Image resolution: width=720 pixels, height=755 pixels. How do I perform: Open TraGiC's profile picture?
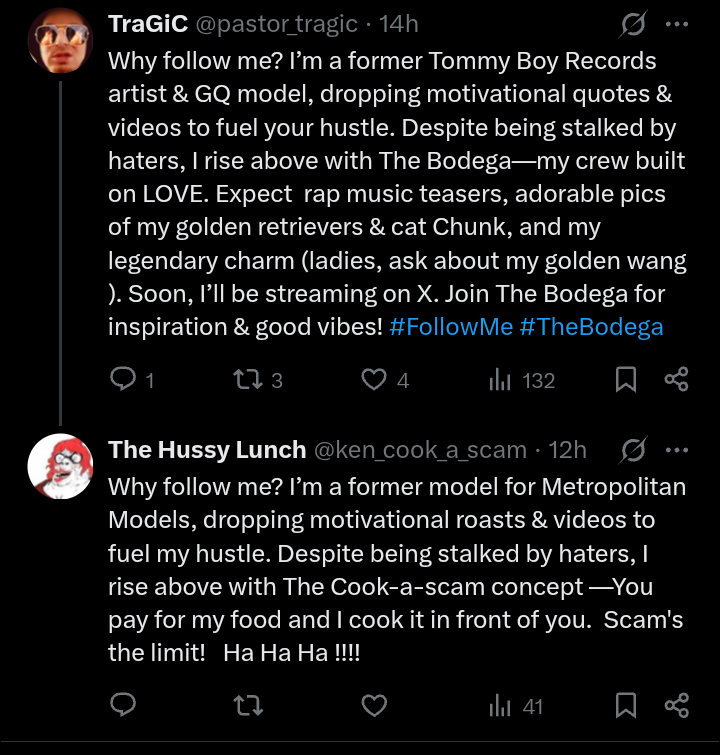click(59, 42)
